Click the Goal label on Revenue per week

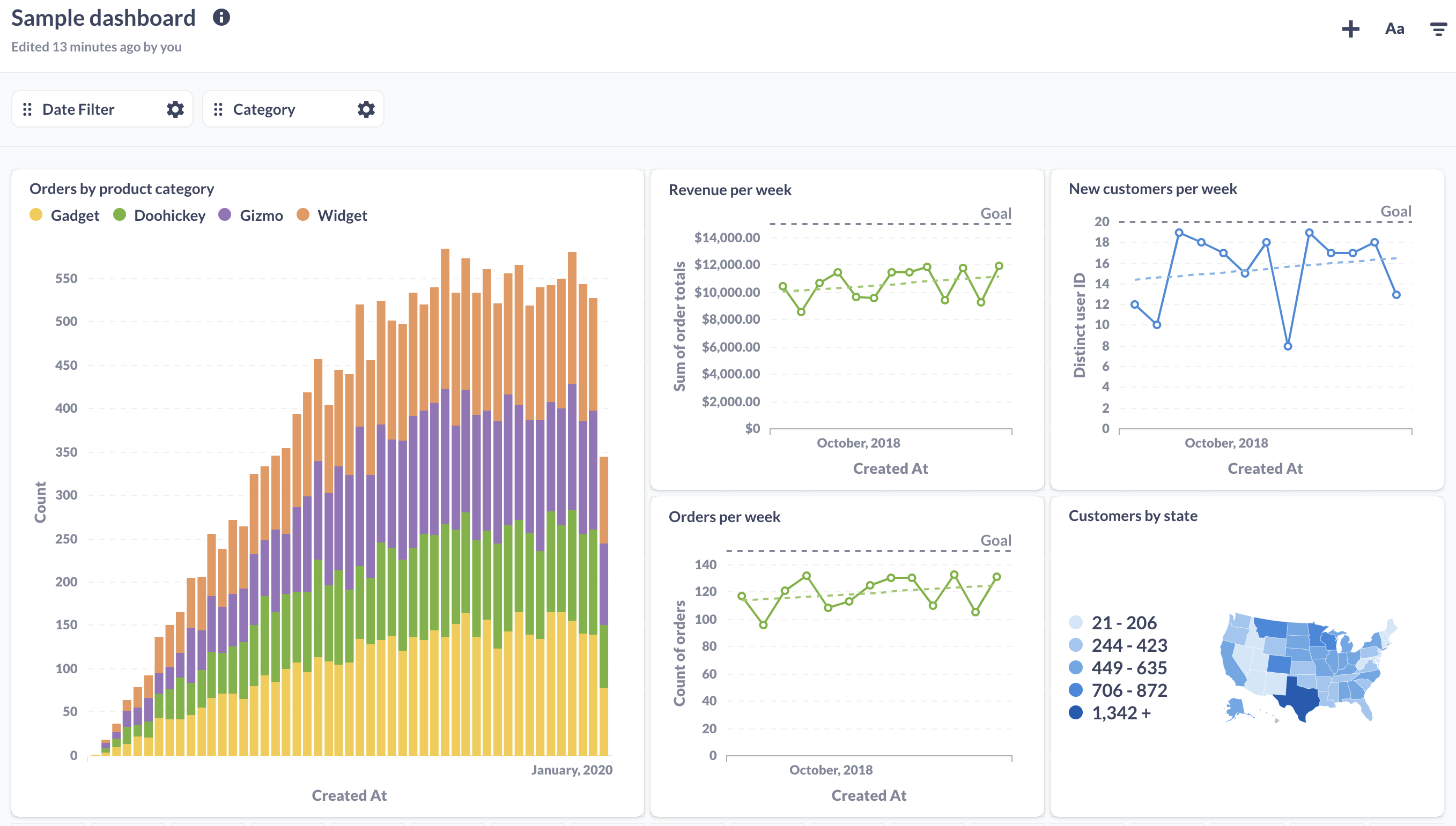click(996, 213)
